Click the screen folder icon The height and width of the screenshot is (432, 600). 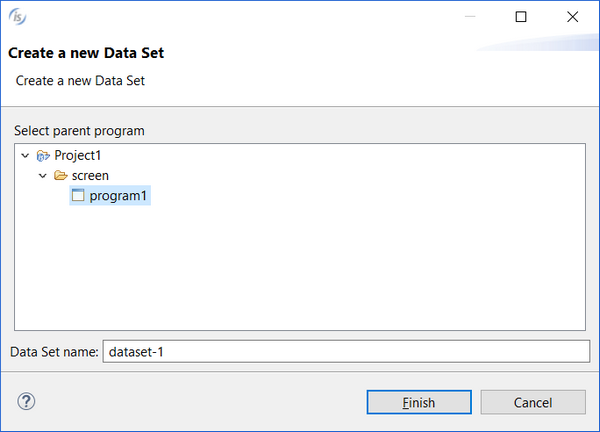[60, 176]
